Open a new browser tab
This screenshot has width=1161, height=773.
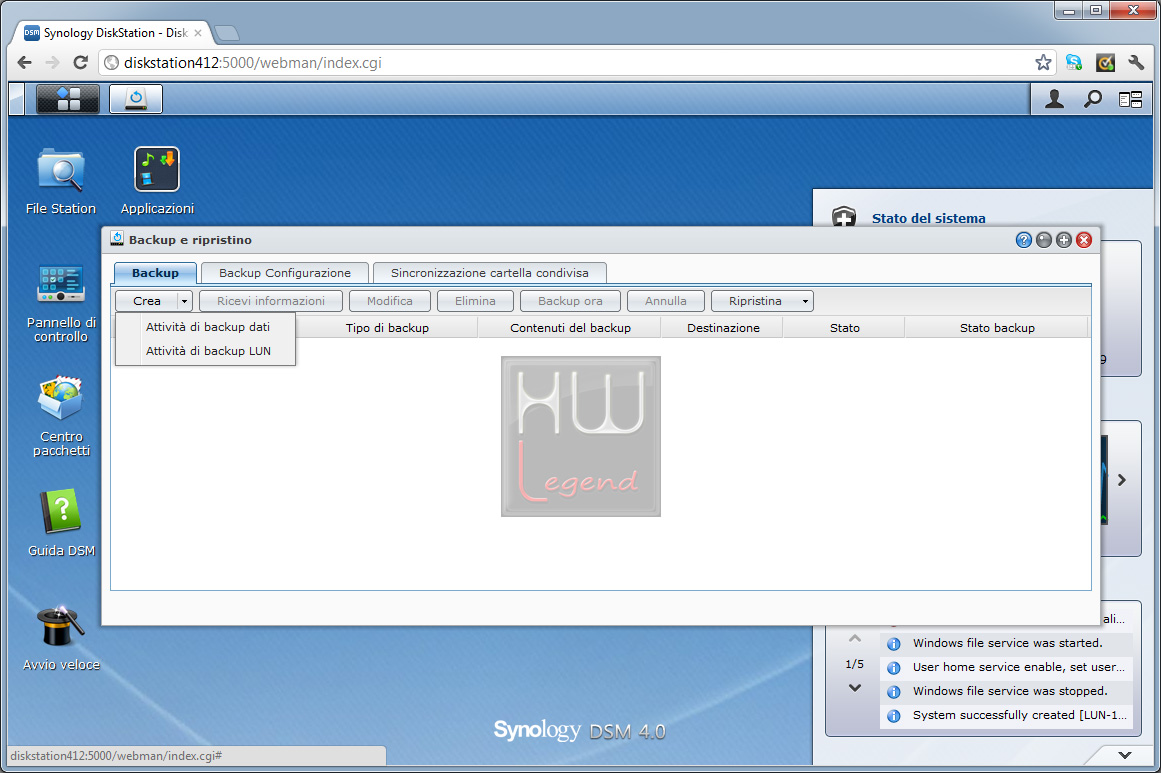coord(227,33)
